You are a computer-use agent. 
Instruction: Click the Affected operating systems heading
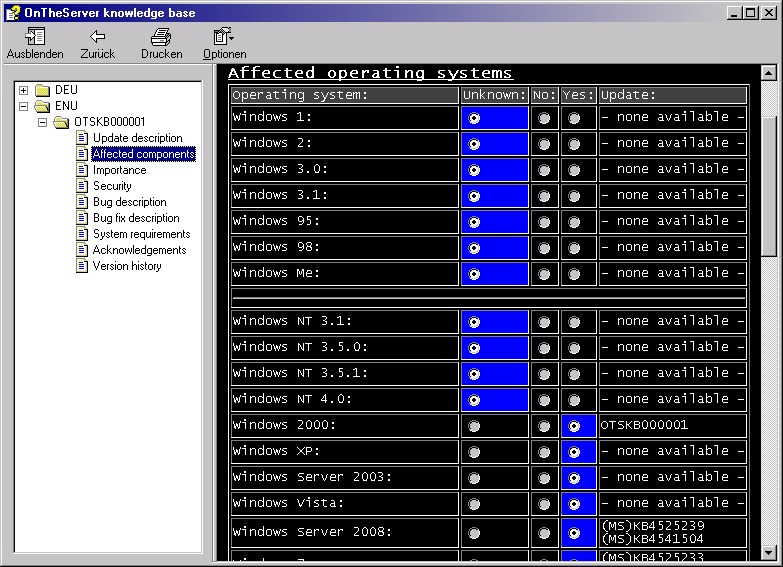tap(370, 73)
